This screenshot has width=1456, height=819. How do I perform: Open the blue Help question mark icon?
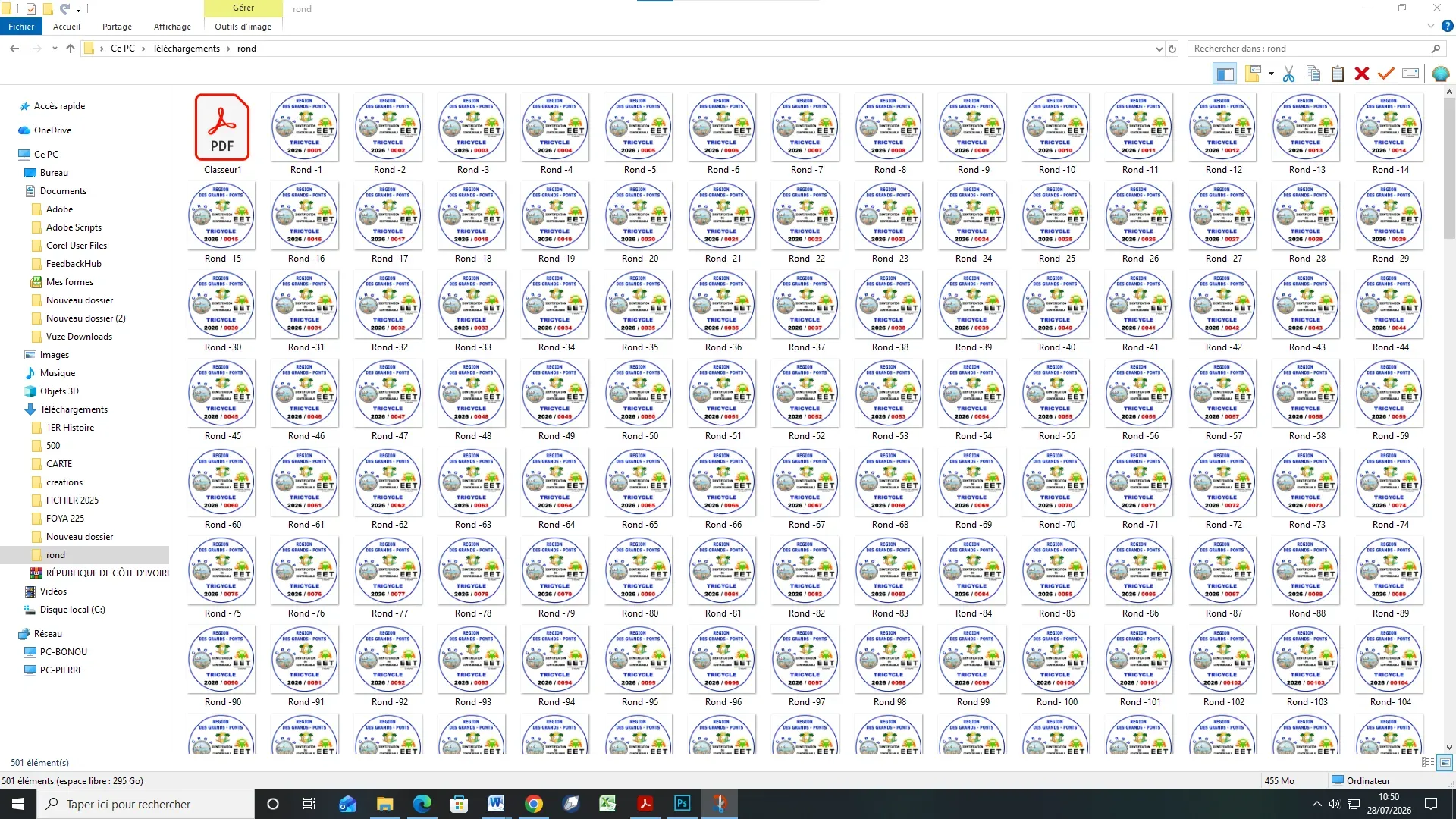tap(1447, 26)
